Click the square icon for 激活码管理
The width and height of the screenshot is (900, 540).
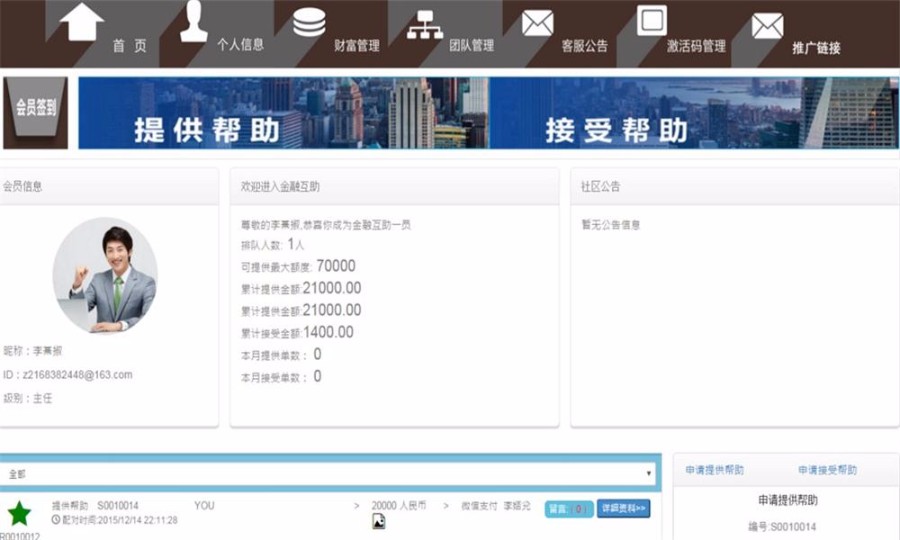click(652, 21)
